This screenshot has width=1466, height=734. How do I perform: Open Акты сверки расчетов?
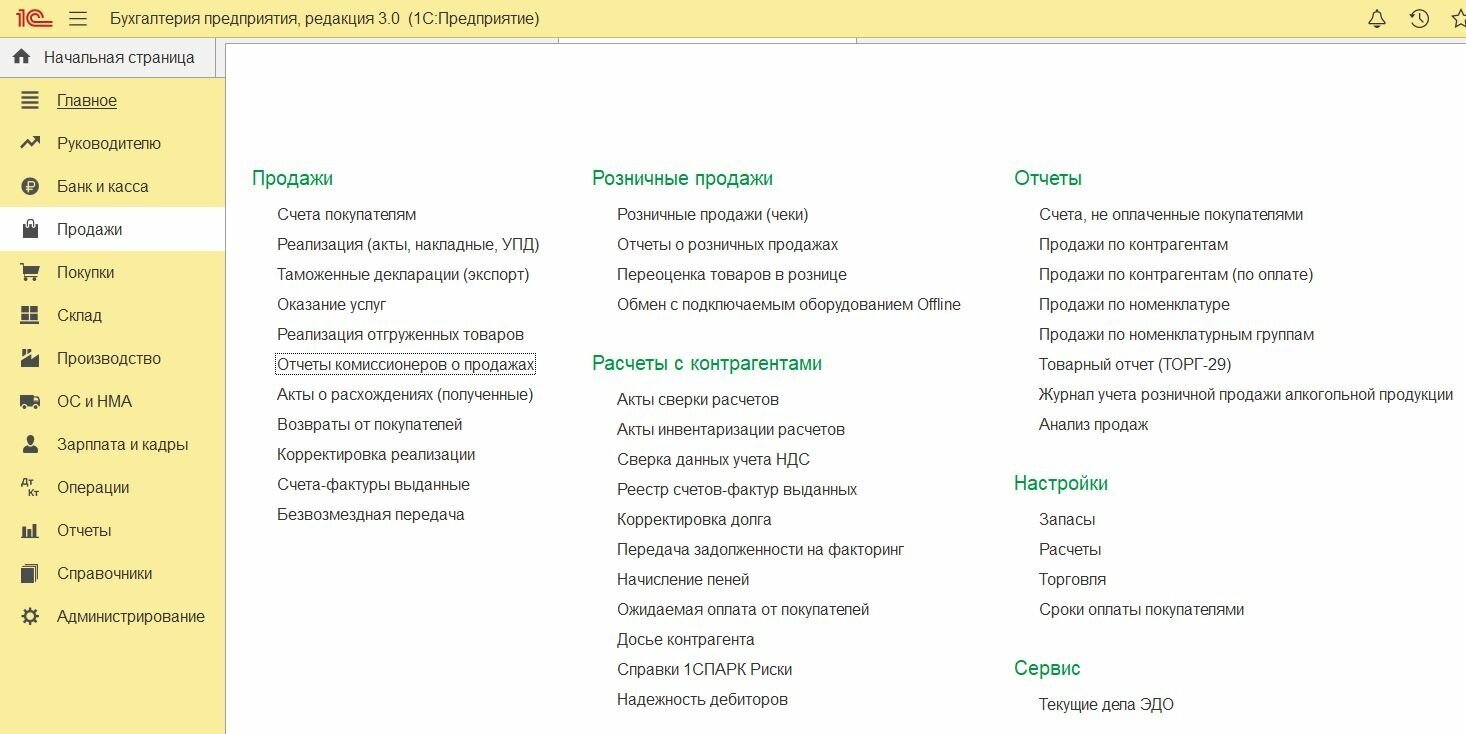(x=698, y=399)
